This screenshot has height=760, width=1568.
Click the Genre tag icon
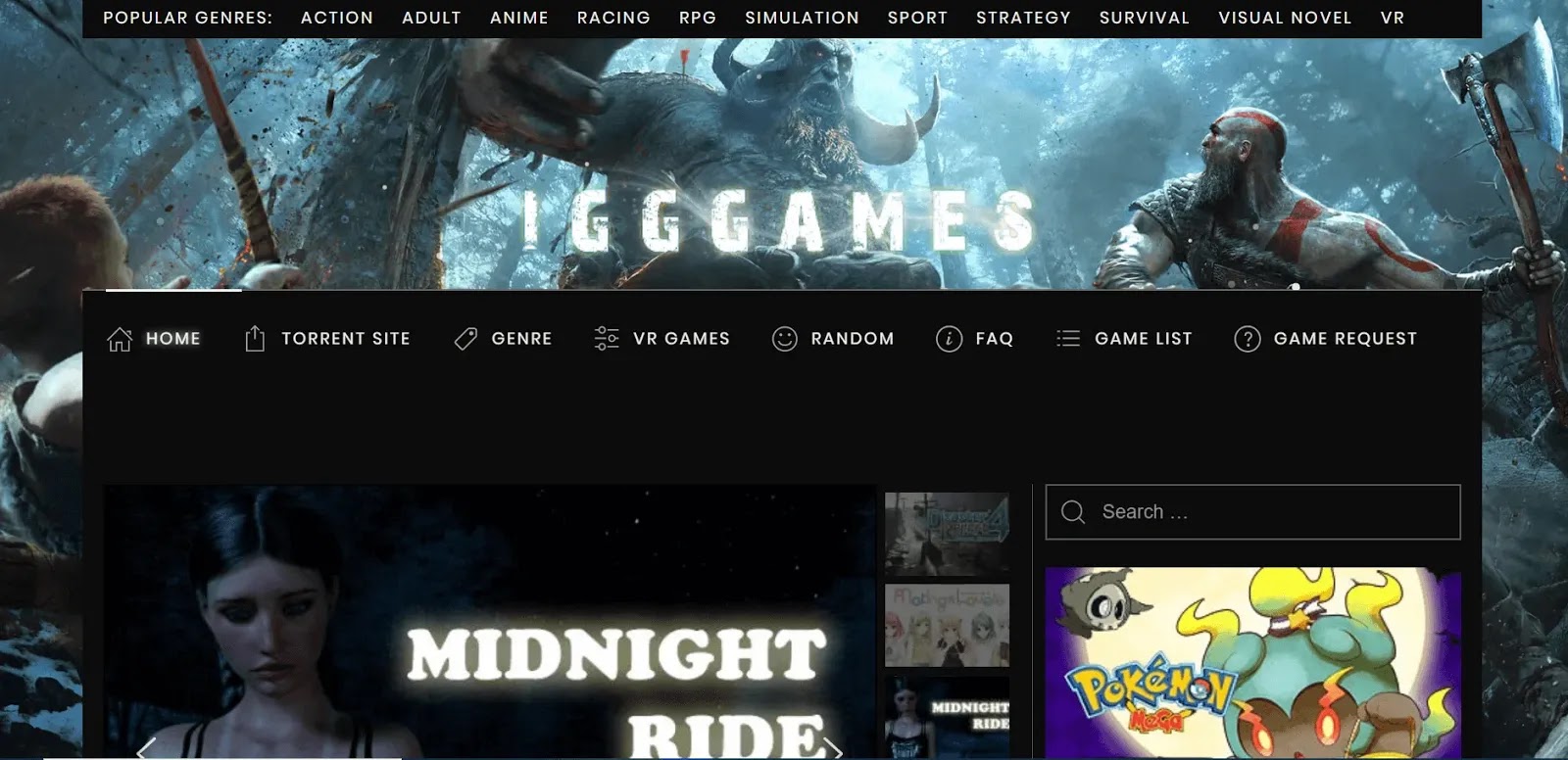point(465,339)
